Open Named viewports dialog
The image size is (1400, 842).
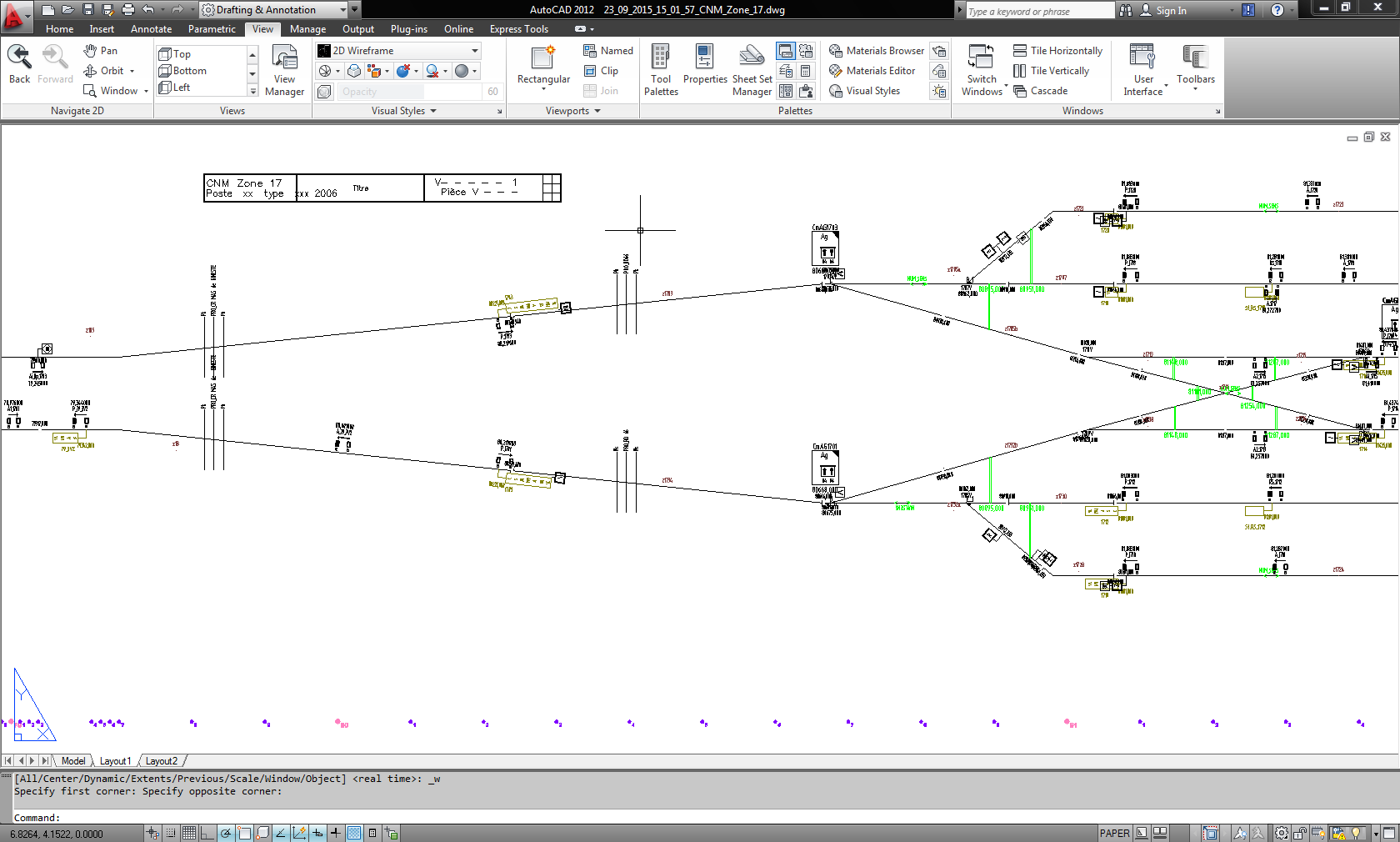coord(608,51)
